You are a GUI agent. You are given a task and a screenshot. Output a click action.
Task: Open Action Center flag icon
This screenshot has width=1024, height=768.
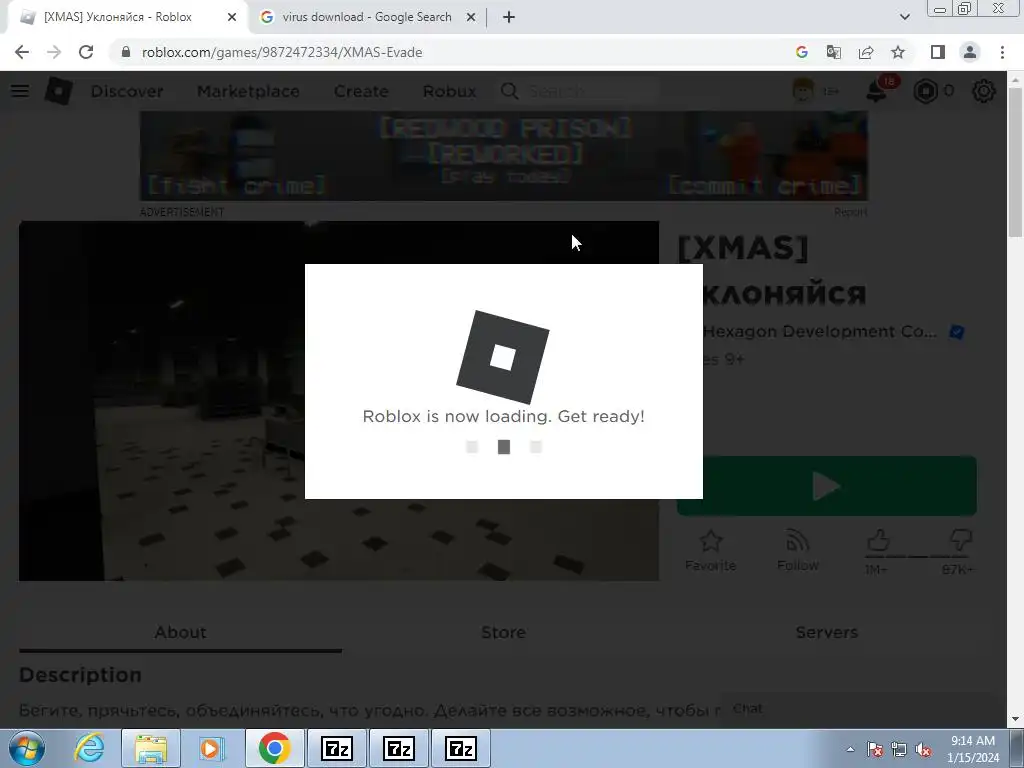(x=874, y=750)
